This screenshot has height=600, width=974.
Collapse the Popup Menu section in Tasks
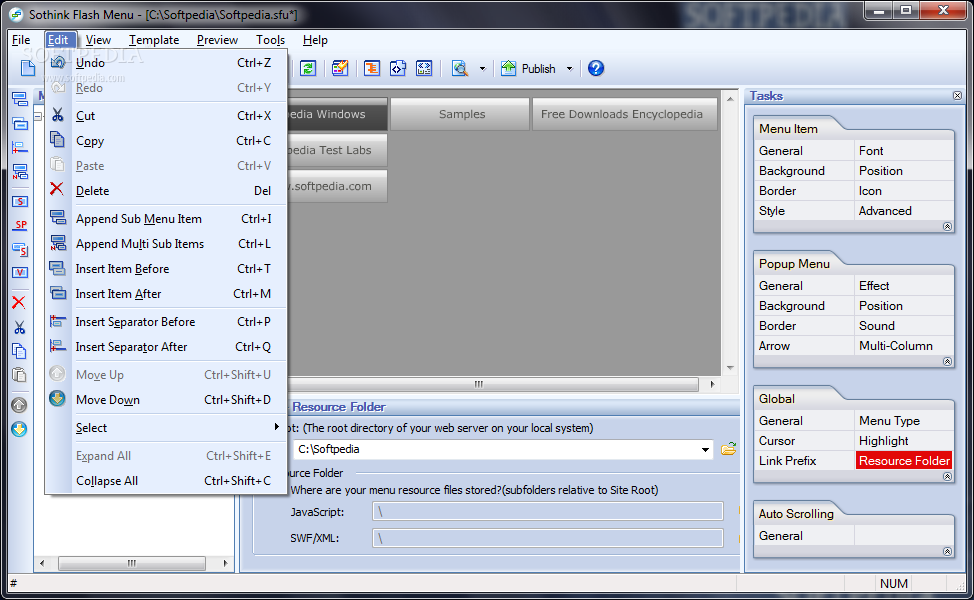point(947,361)
